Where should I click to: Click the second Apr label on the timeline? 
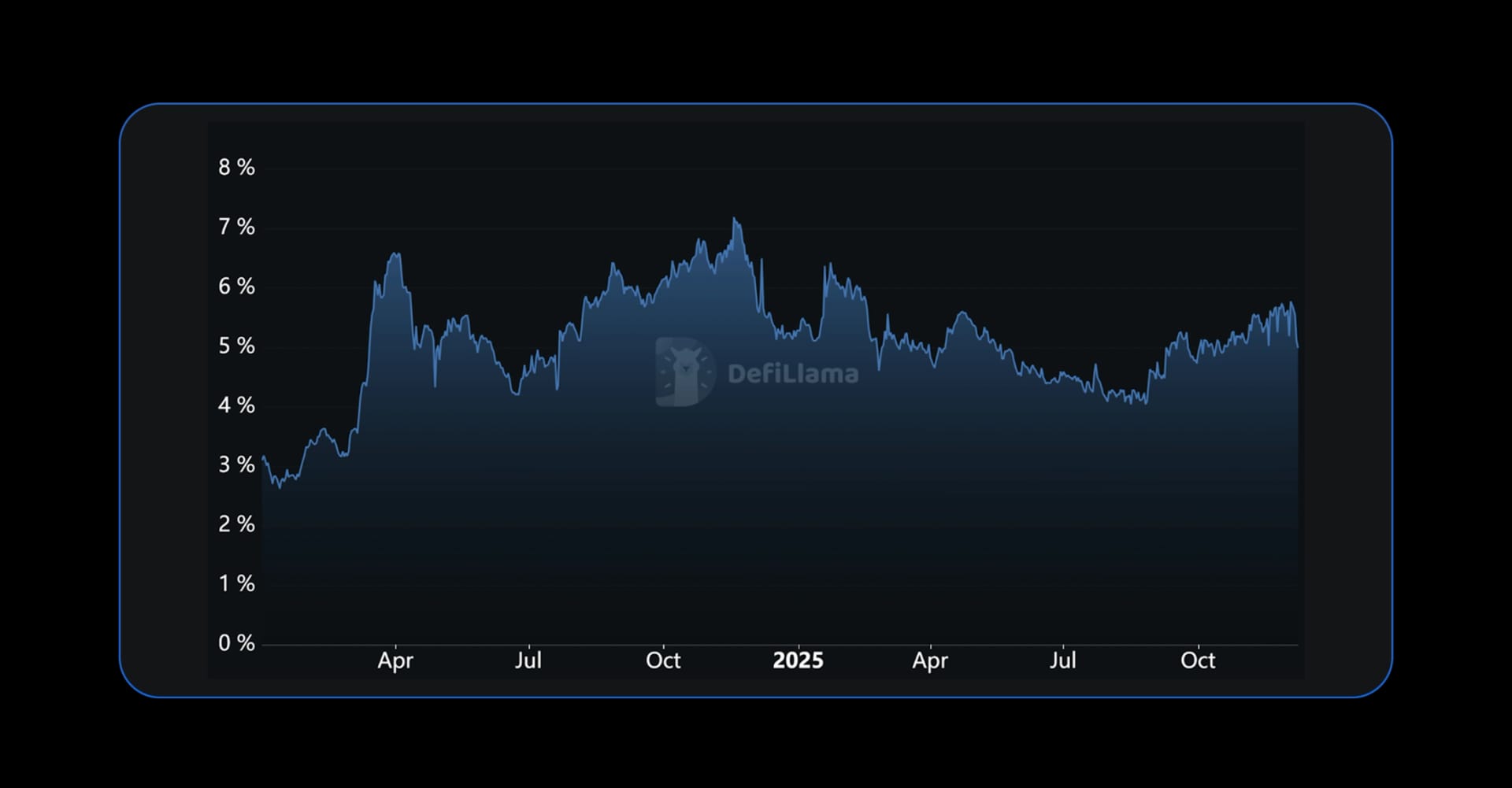931,660
